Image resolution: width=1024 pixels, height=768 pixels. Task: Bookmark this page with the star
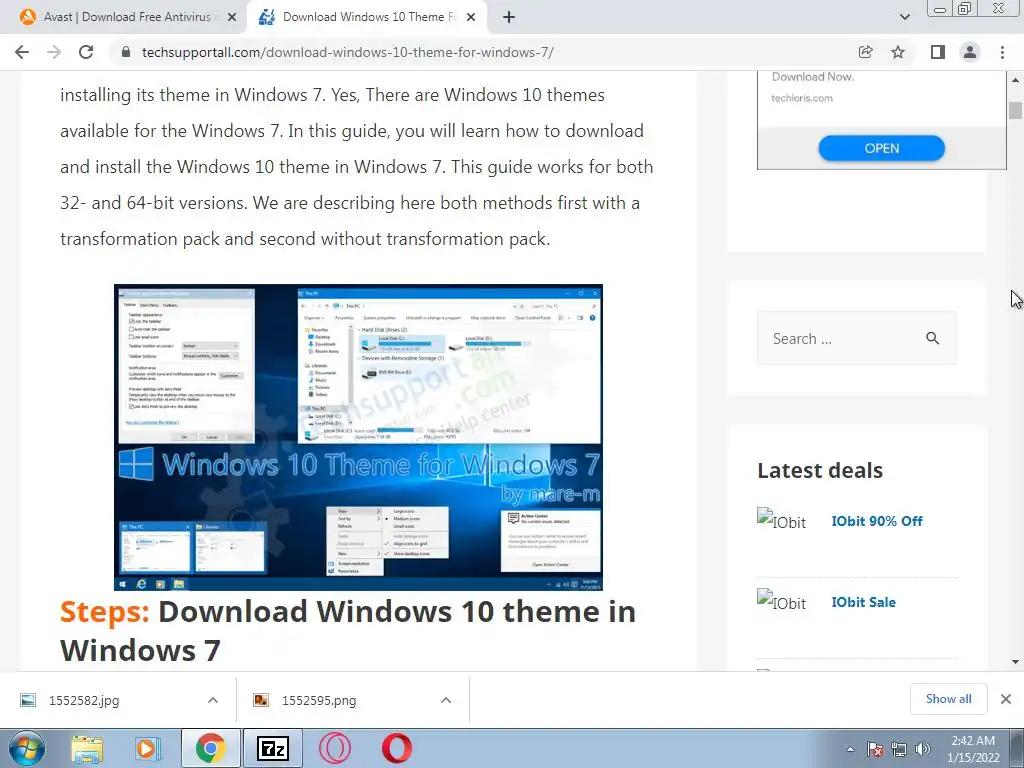(x=898, y=52)
